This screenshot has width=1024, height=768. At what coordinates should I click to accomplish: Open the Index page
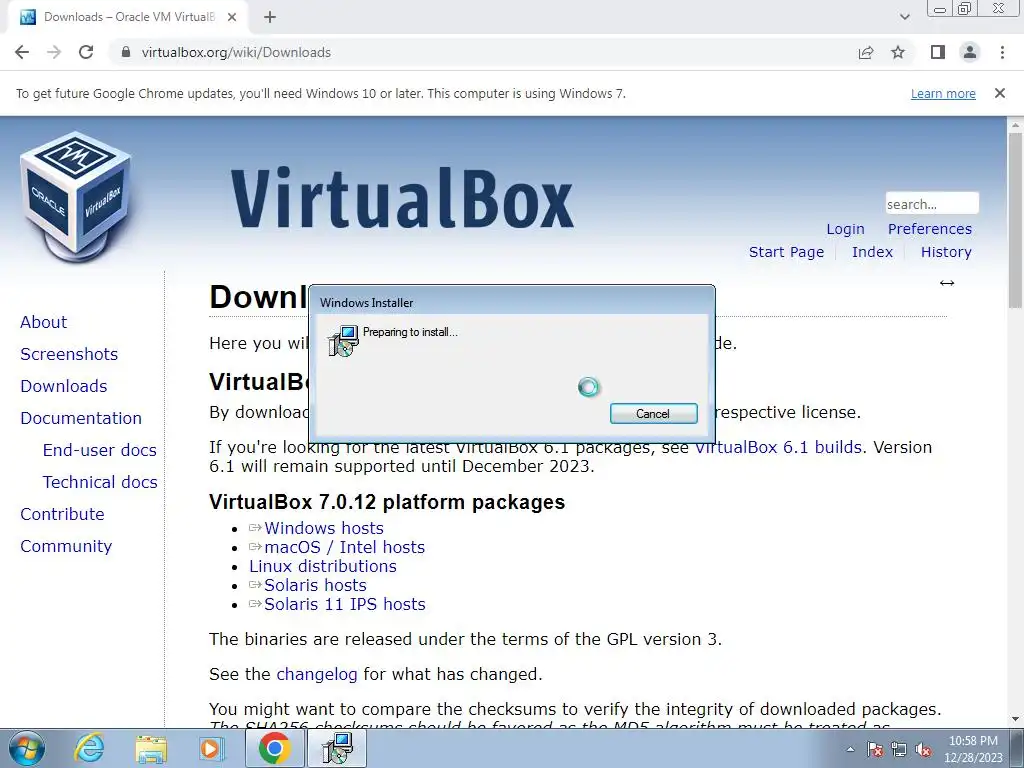872,252
